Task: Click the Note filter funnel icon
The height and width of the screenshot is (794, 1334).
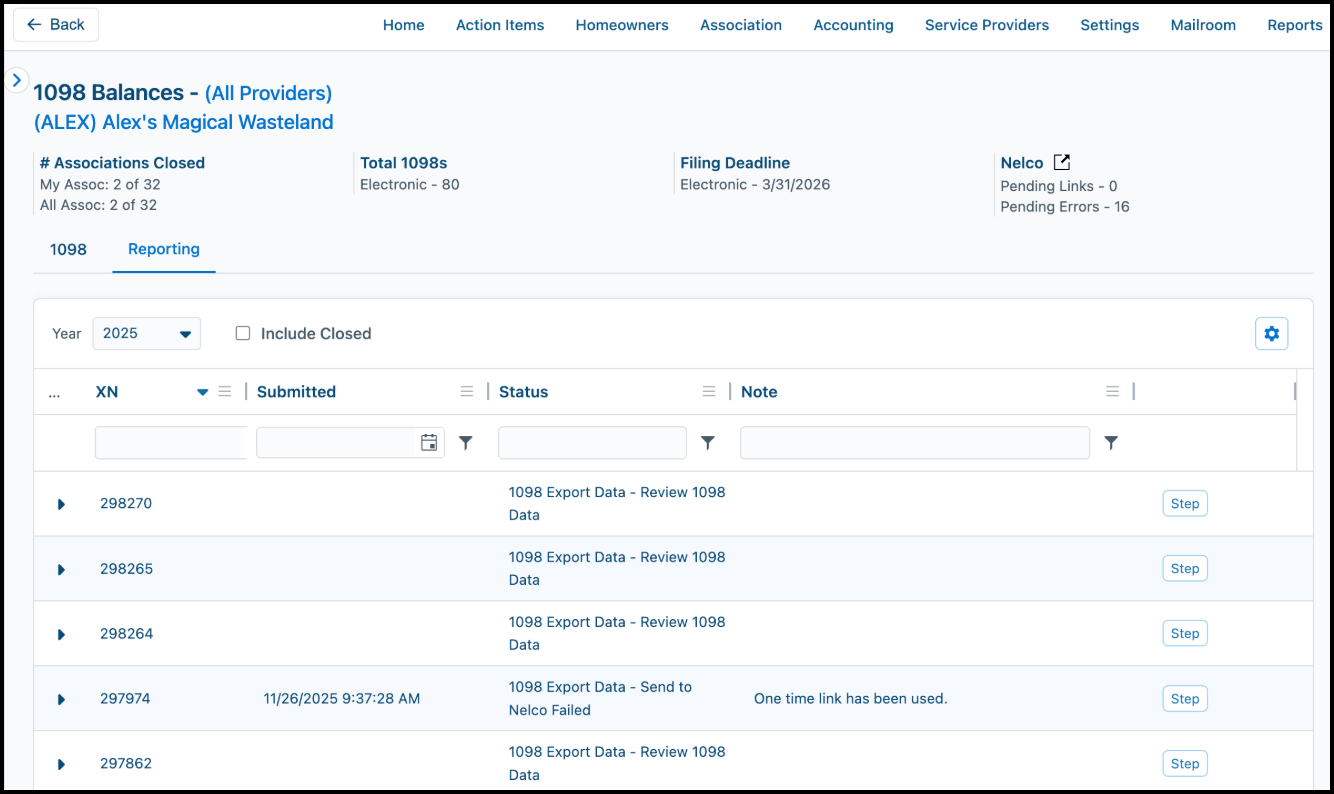Action: 1111,442
